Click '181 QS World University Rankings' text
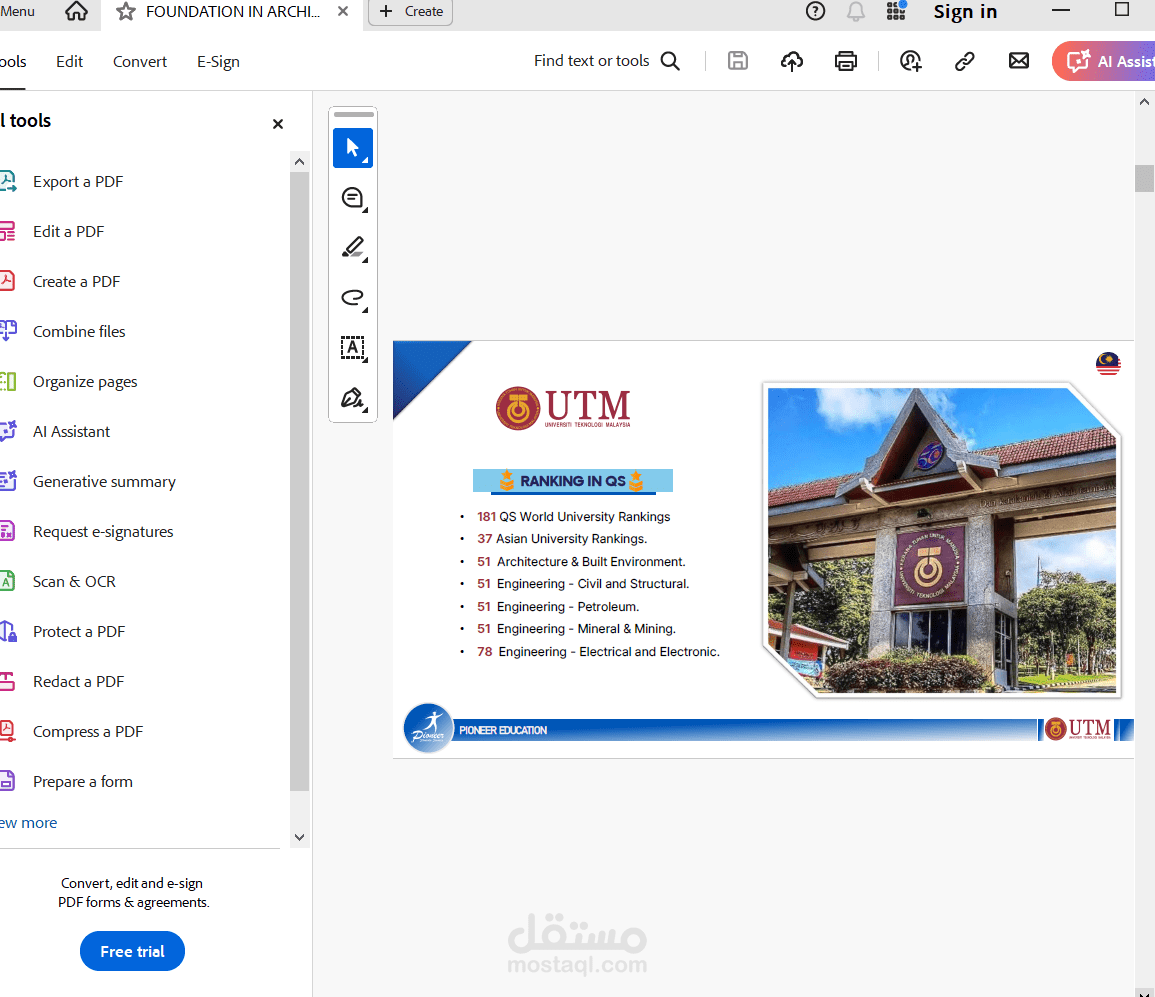1155x997 pixels. (573, 517)
